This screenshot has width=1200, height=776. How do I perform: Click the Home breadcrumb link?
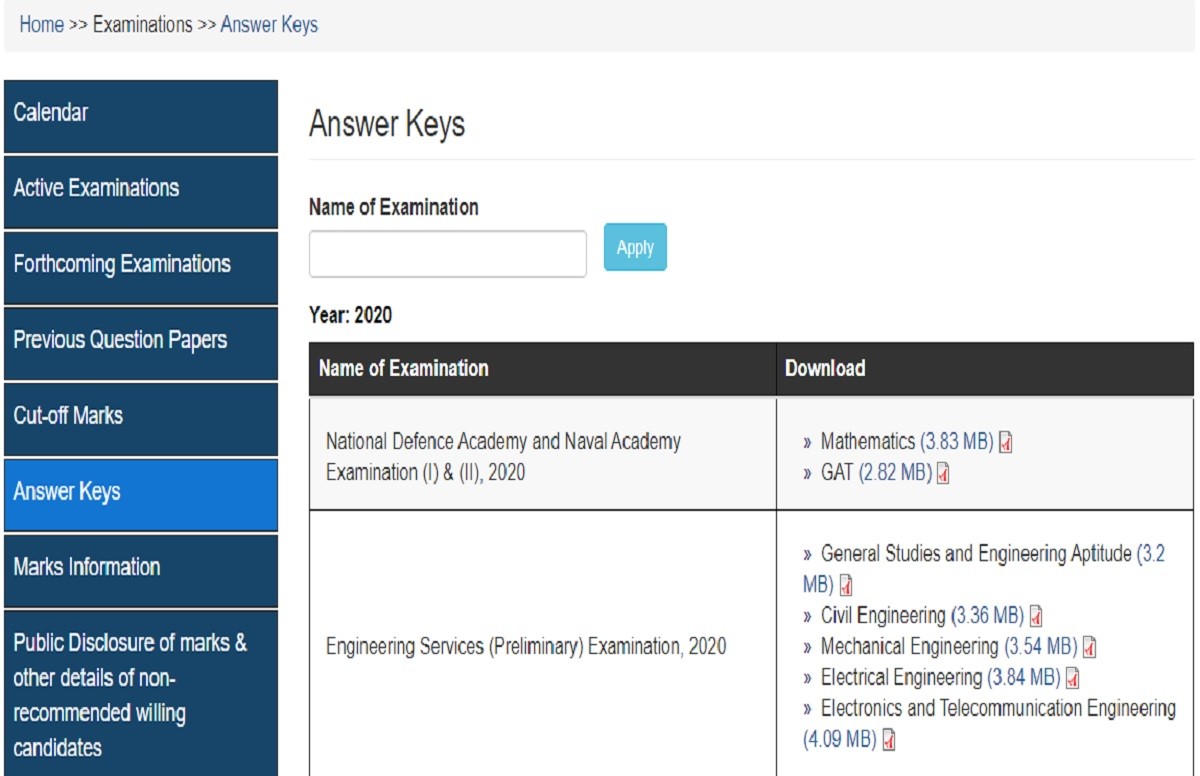coord(41,25)
